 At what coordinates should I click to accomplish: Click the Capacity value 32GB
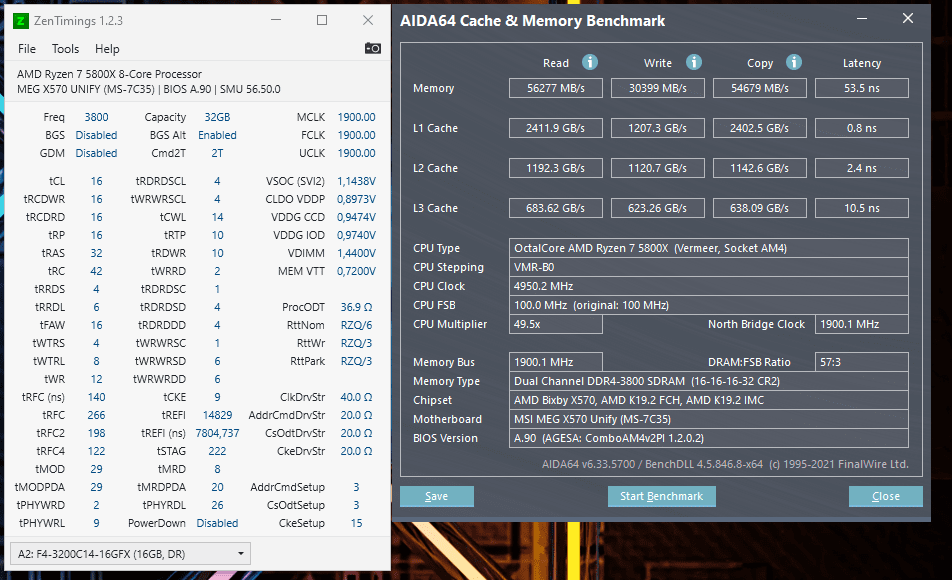pyautogui.click(x=217, y=117)
